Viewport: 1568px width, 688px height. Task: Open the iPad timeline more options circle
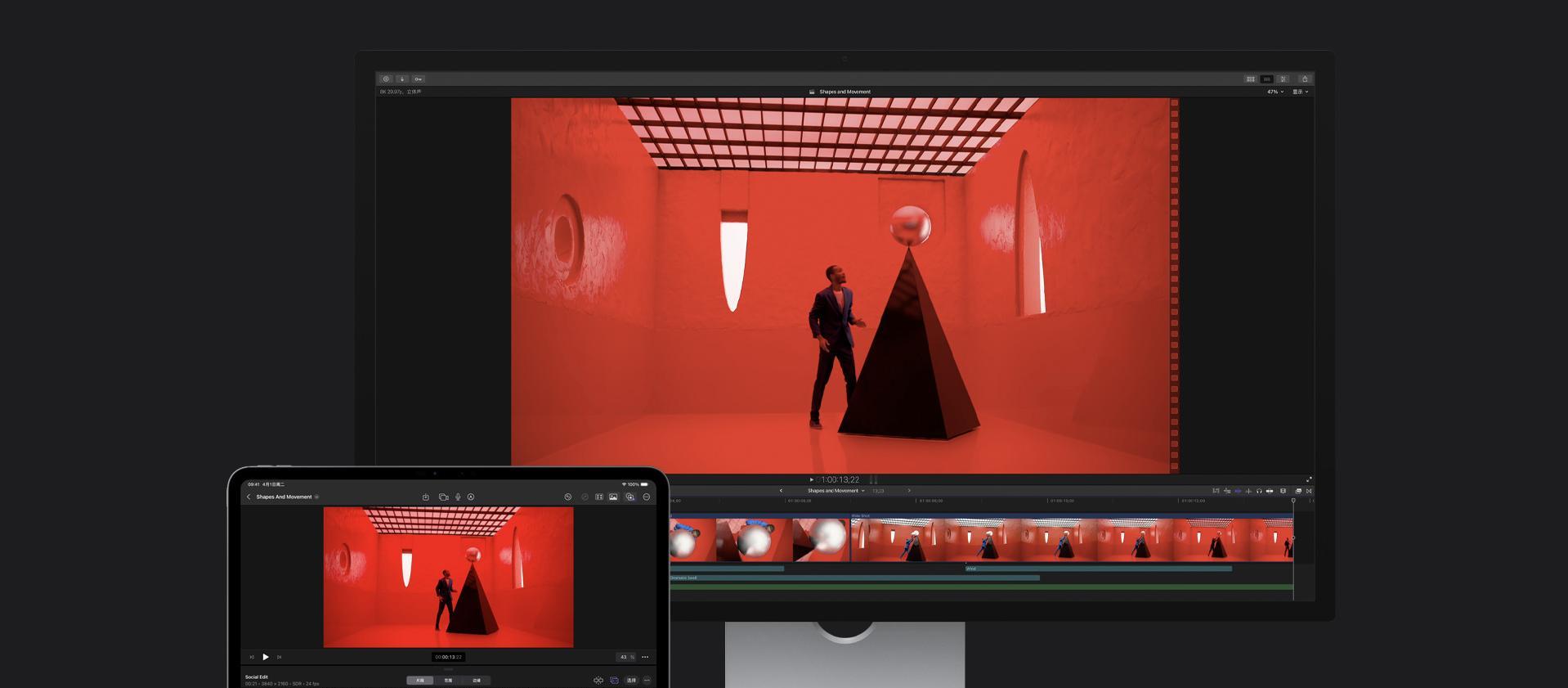[647, 681]
